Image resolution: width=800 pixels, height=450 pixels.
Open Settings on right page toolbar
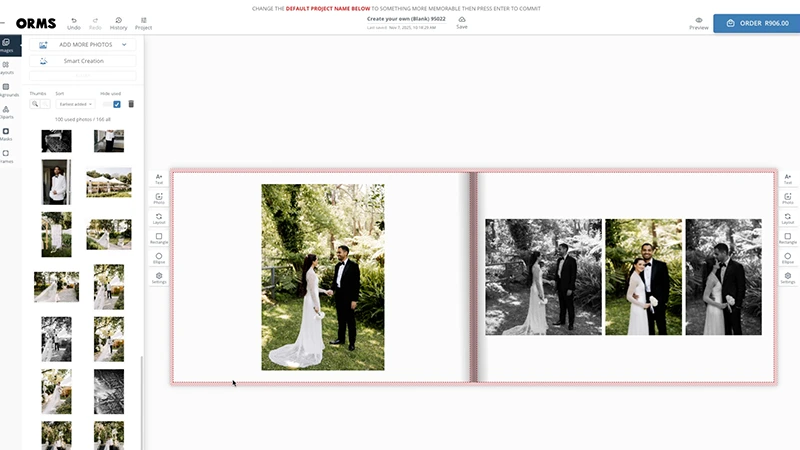[x=787, y=277]
